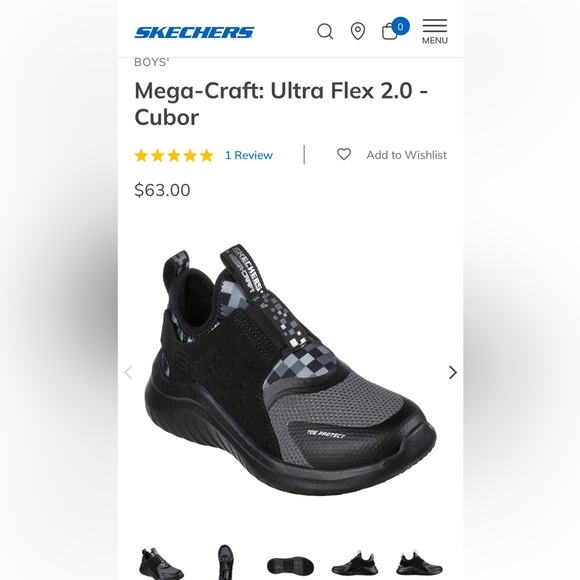This screenshot has width=580, height=580.
Task: Show next product image arrow
Action: click(453, 372)
